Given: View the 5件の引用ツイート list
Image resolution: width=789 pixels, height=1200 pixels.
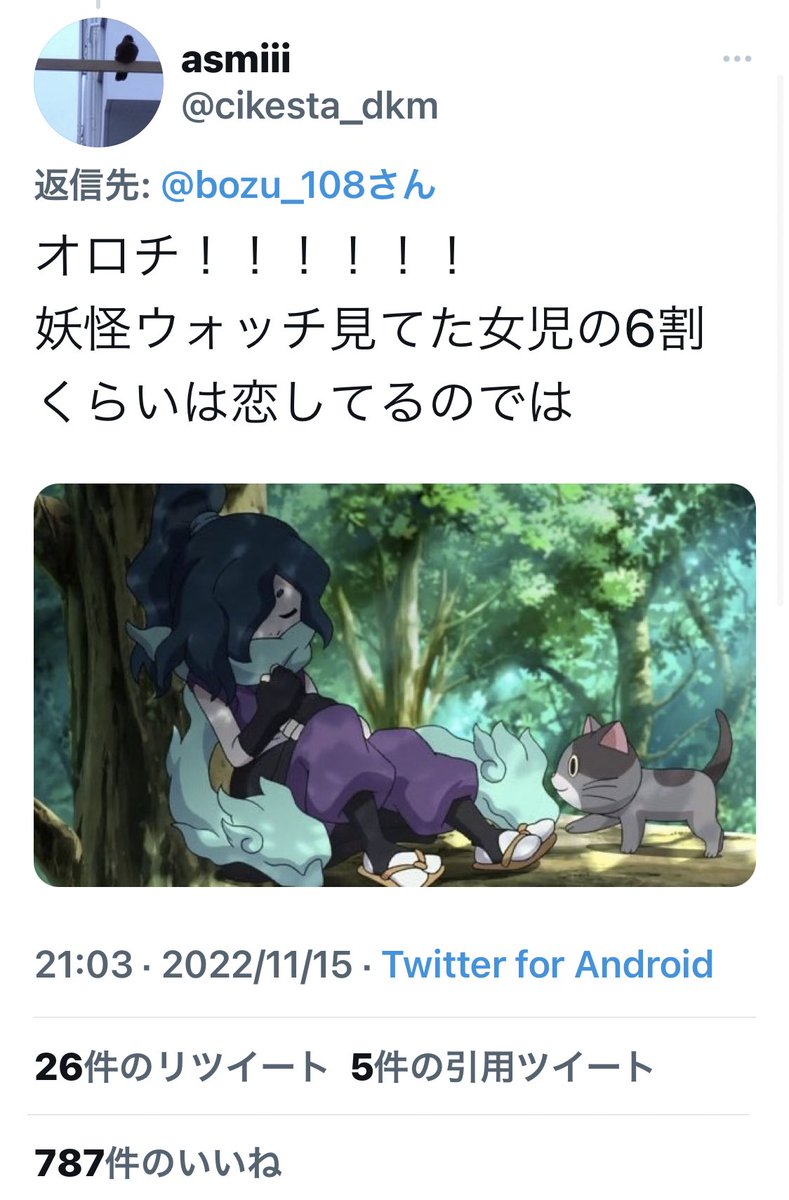Looking at the screenshot, I should 503,1068.
